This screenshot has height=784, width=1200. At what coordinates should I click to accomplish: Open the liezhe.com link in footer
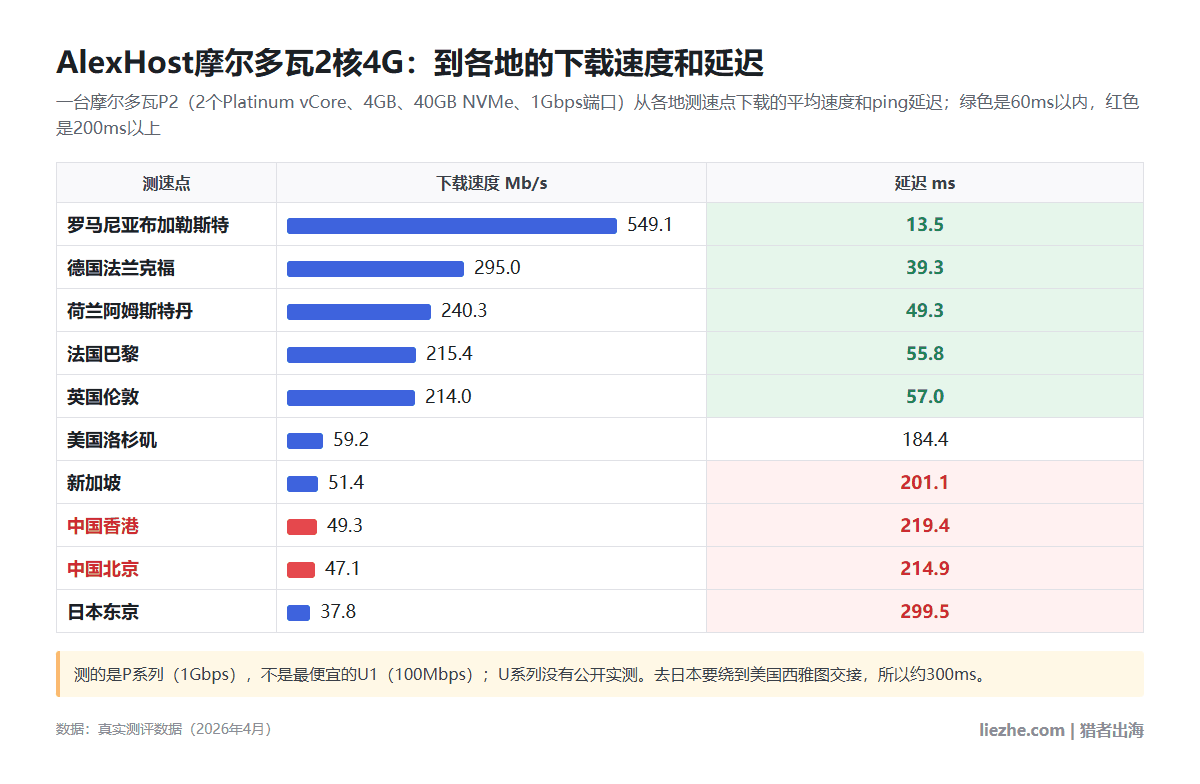click(1021, 730)
